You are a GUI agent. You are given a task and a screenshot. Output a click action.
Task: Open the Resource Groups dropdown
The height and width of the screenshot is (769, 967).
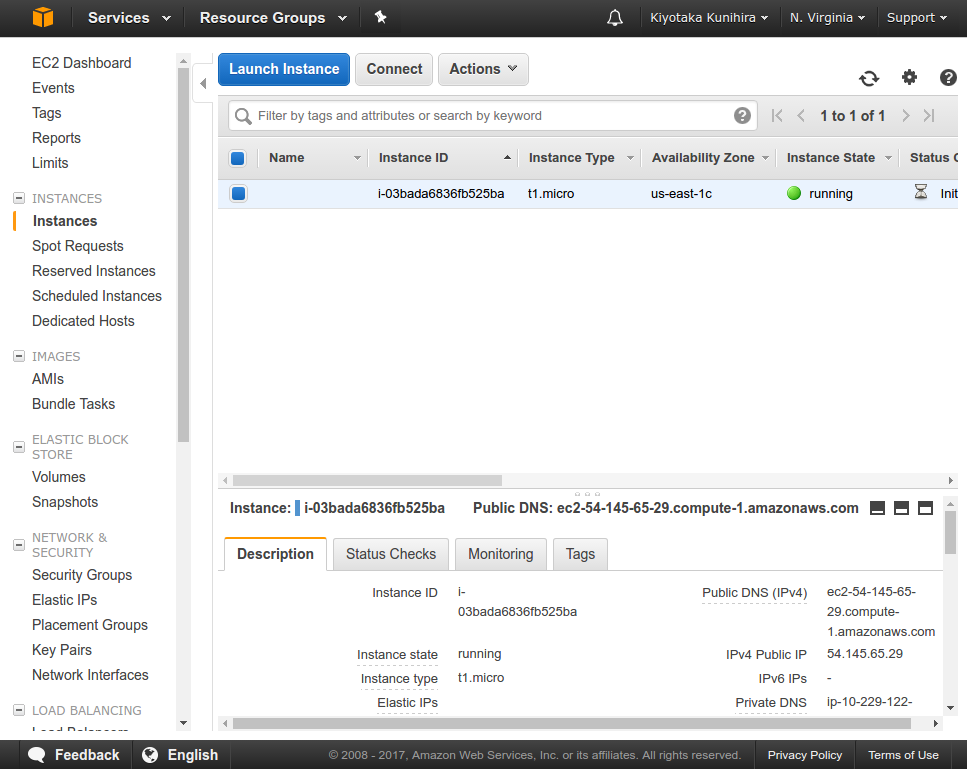273,18
